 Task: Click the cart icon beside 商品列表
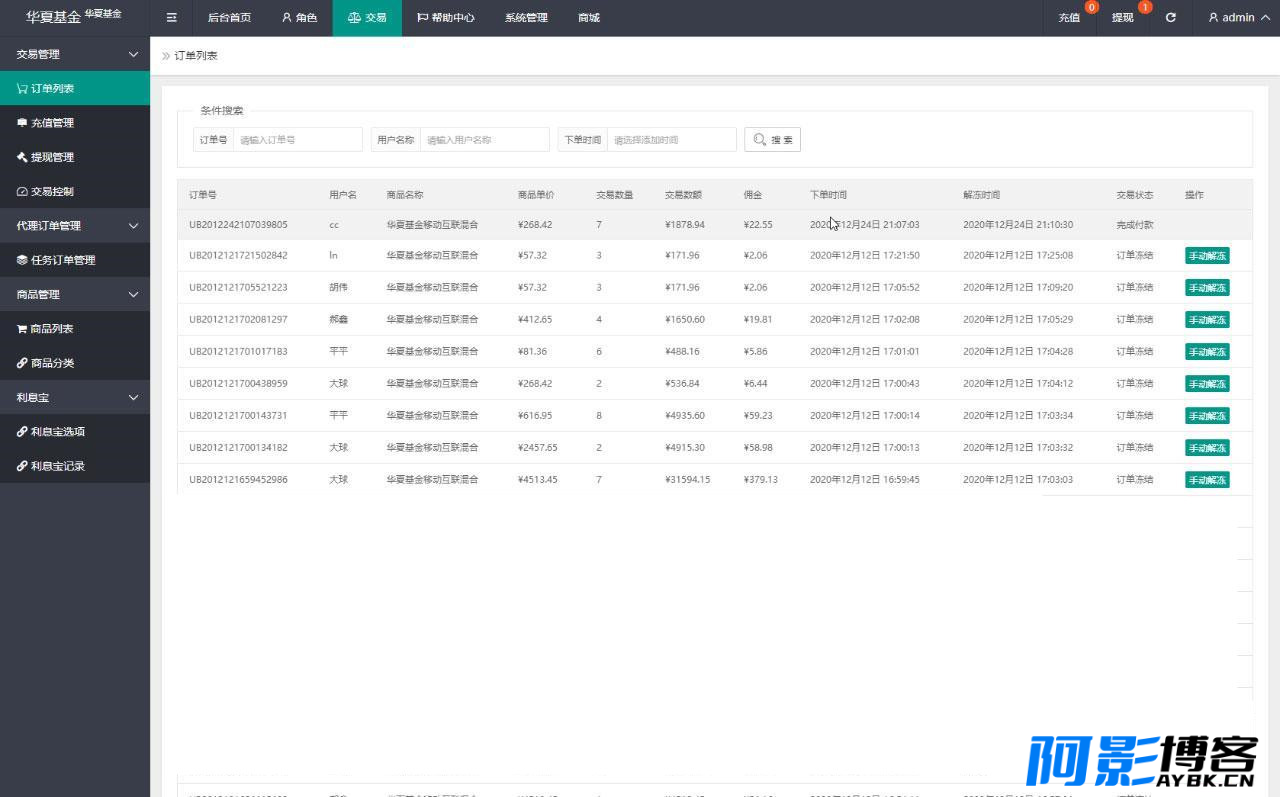coord(22,329)
